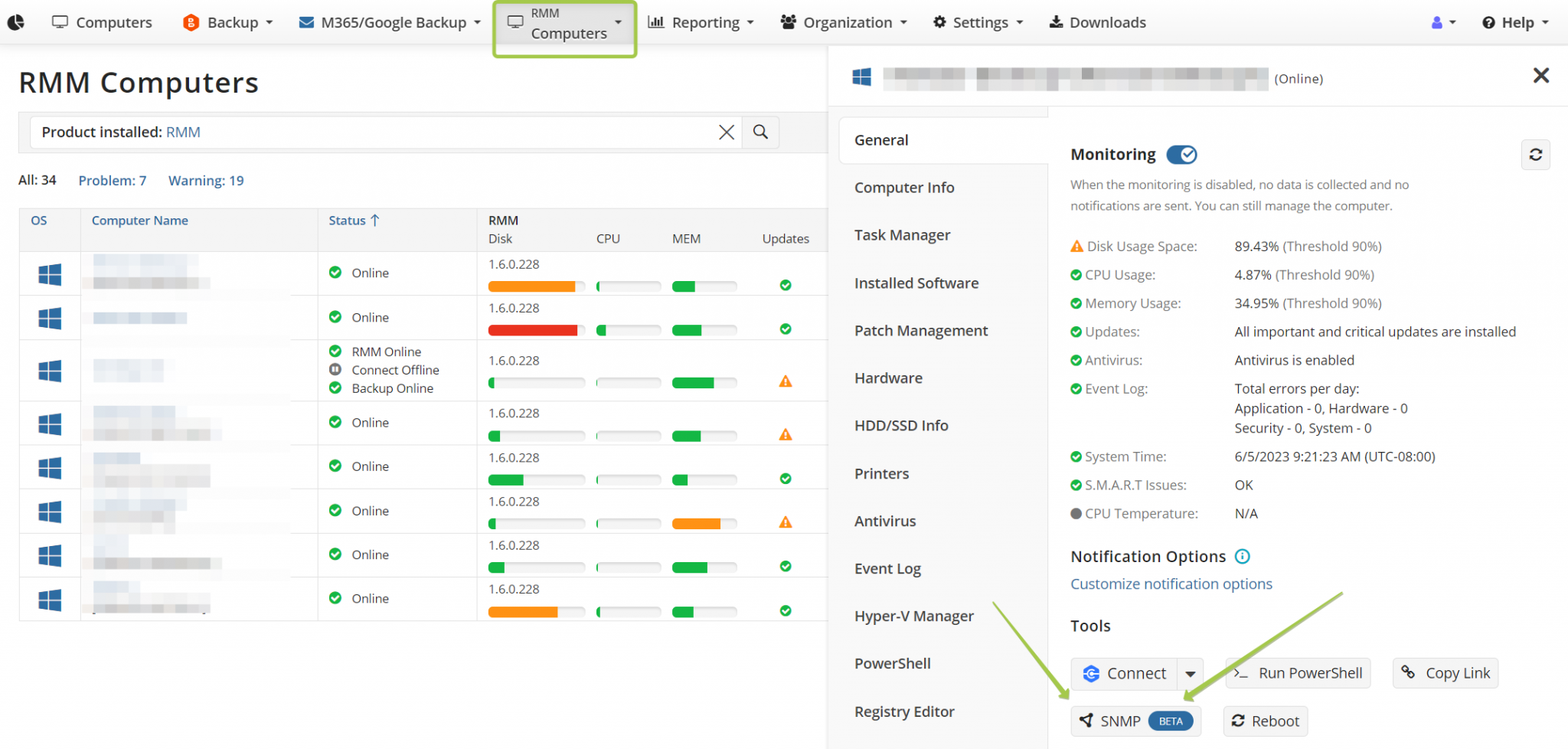This screenshot has height=749, width=1568.
Task: Disable the Monitoring toggle switch
Action: pos(1181,154)
